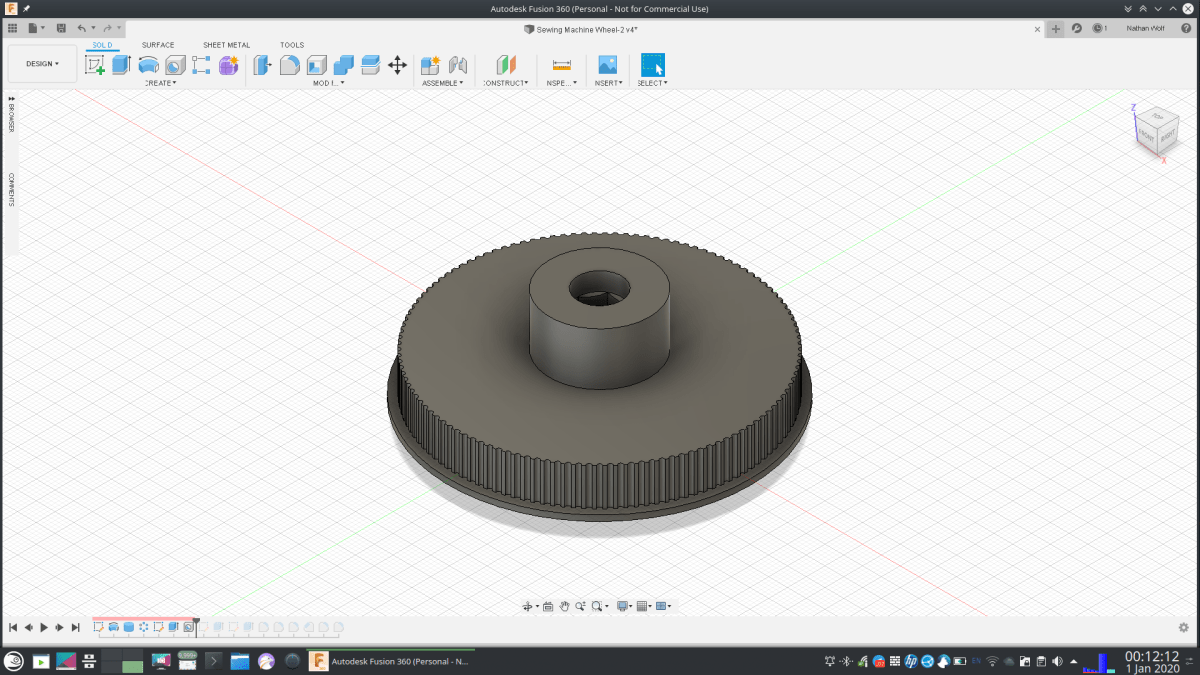Redo the last undone action
Viewport: 1200px width, 675px height.
107,28
